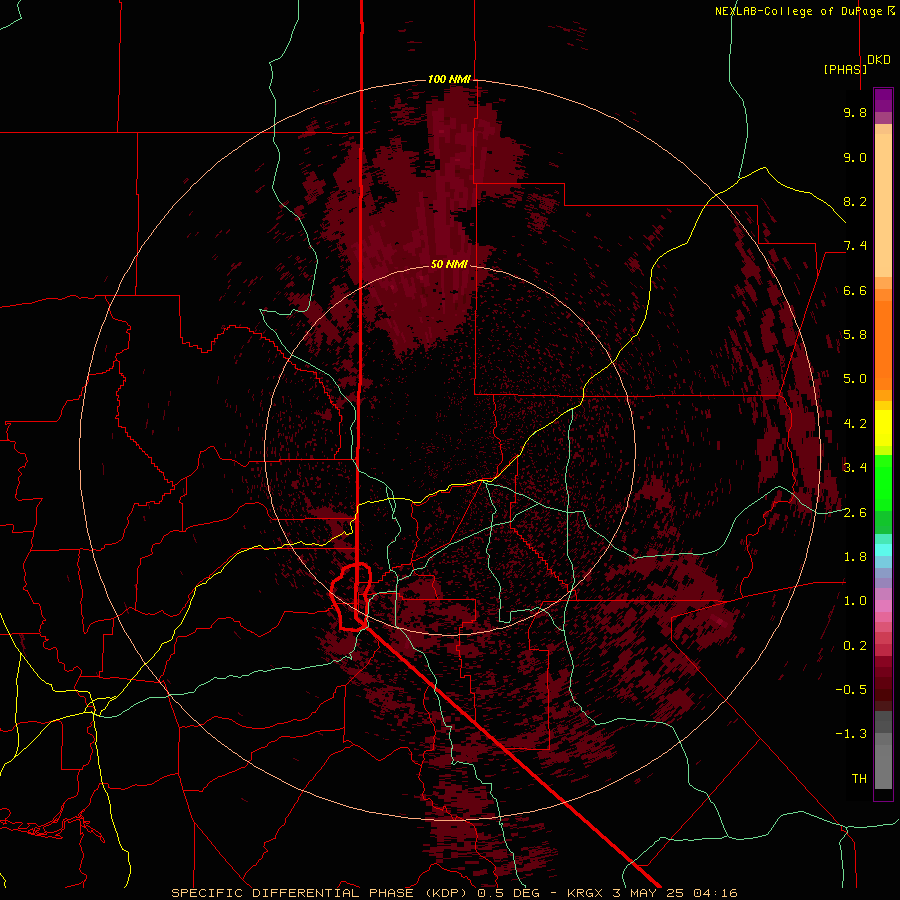
Task: Click the thick red warning polygon outline
Action: [350, 597]
